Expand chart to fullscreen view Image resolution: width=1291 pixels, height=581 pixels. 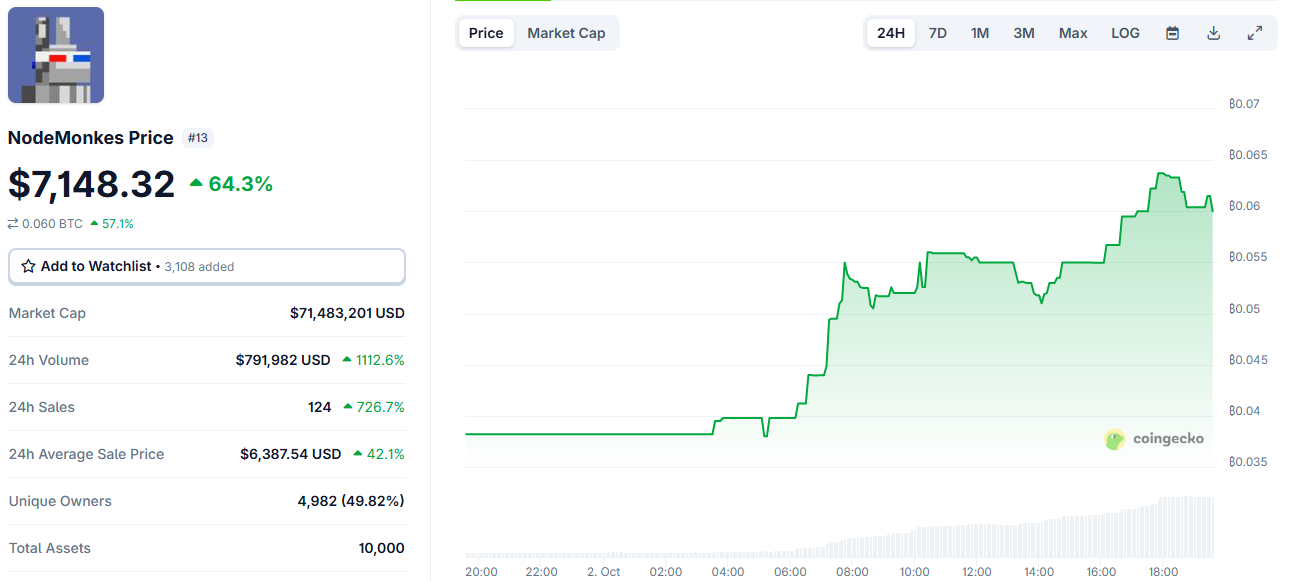pos(1254,33)
